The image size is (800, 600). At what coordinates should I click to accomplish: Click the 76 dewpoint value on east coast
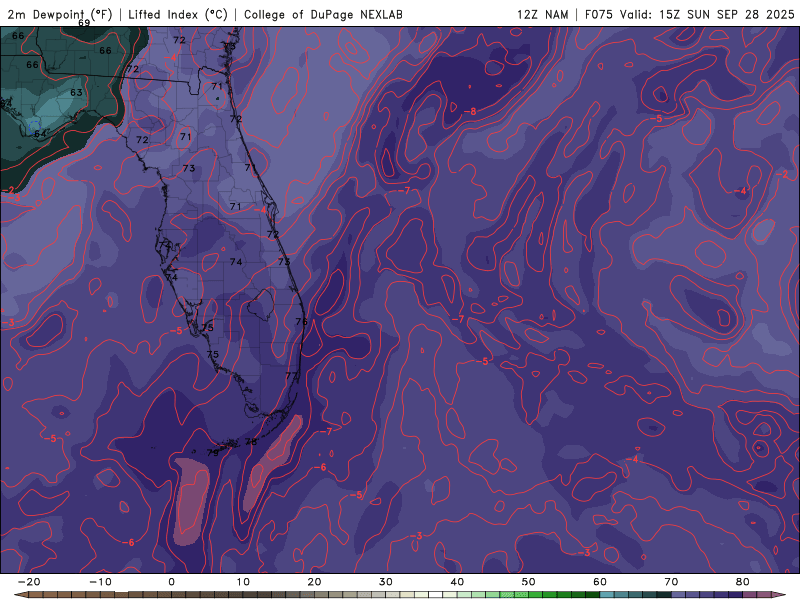click(x=302, y=321)
